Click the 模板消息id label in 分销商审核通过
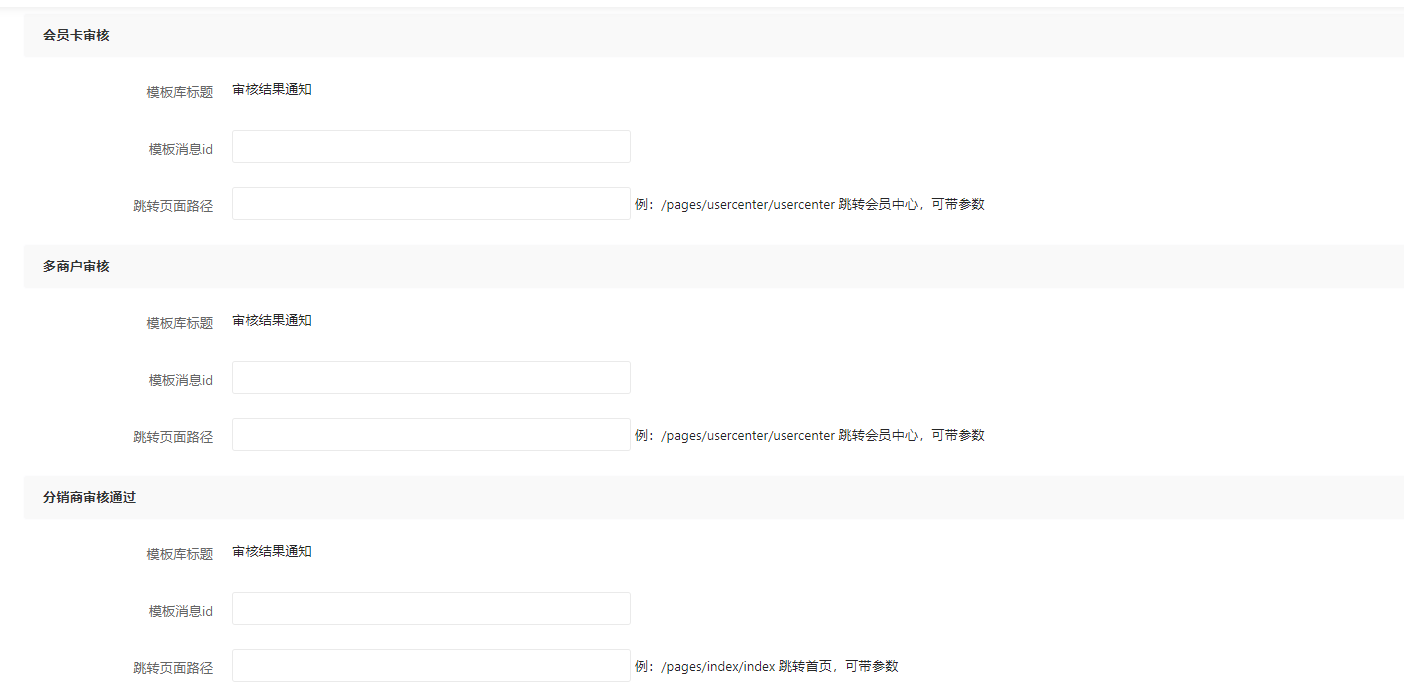Screen dimensions: 1404x699 pyautogui.click(x=180, y=611)
